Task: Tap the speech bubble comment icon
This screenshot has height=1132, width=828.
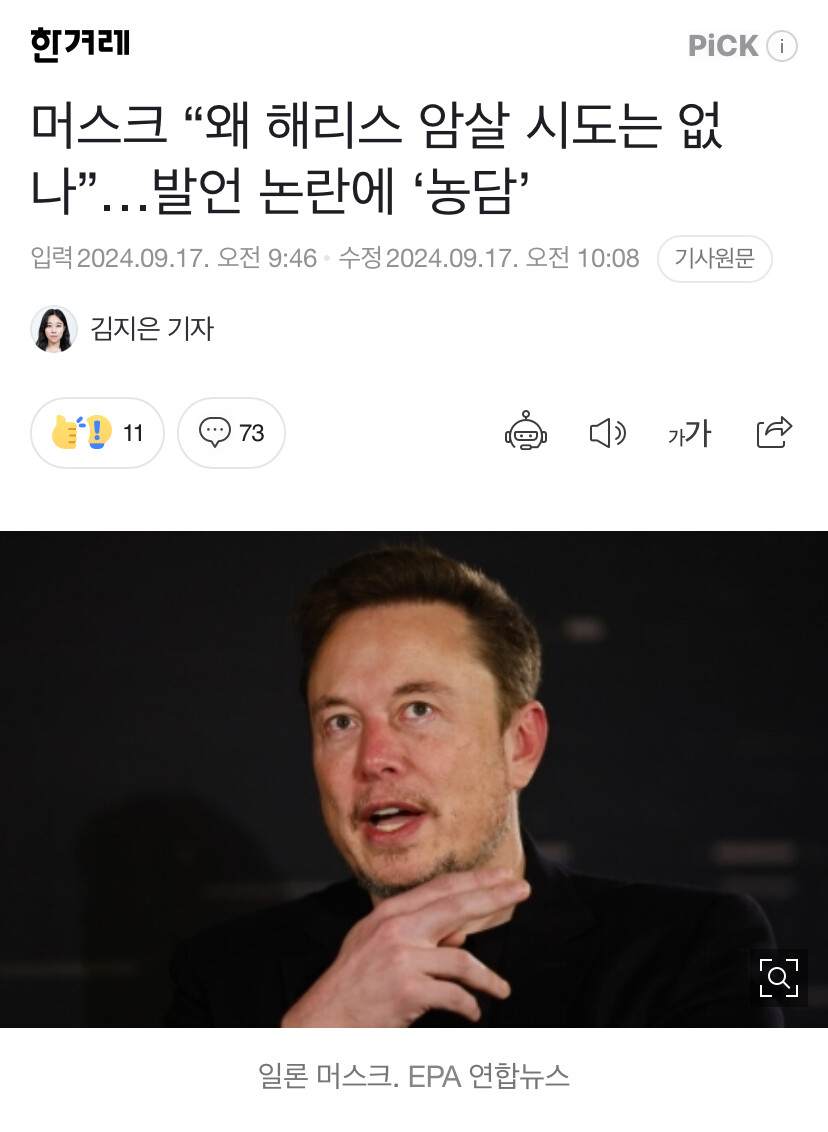Action: click(214, 432)
